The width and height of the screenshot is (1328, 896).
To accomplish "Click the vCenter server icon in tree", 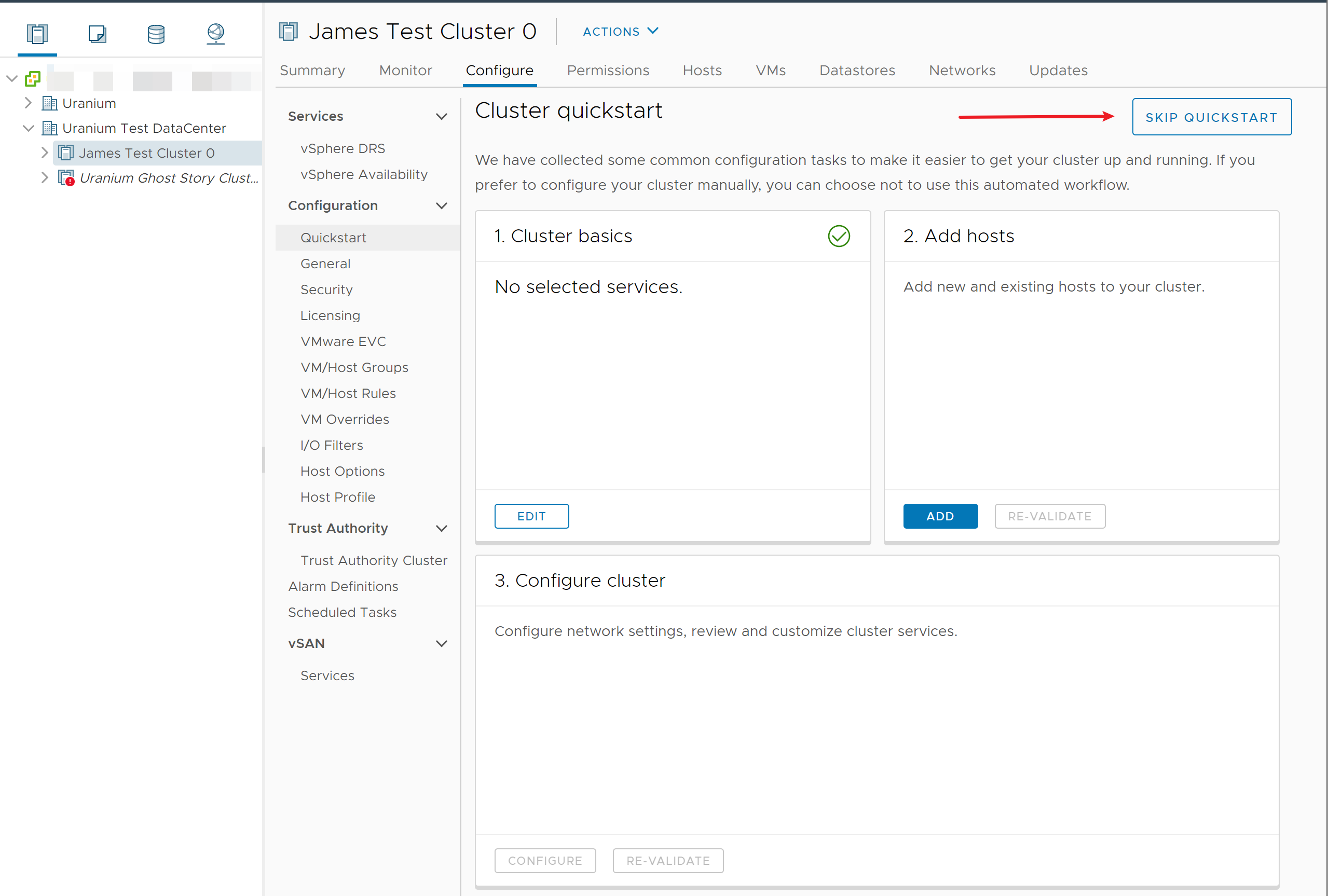I will click(x=33, y=79).
